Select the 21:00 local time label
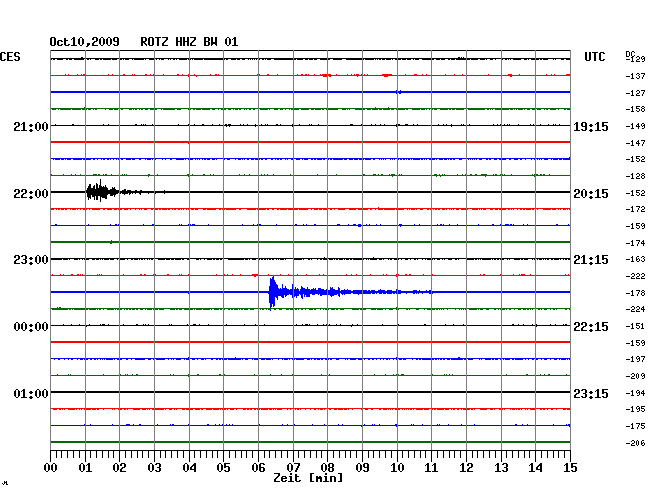 31,126
